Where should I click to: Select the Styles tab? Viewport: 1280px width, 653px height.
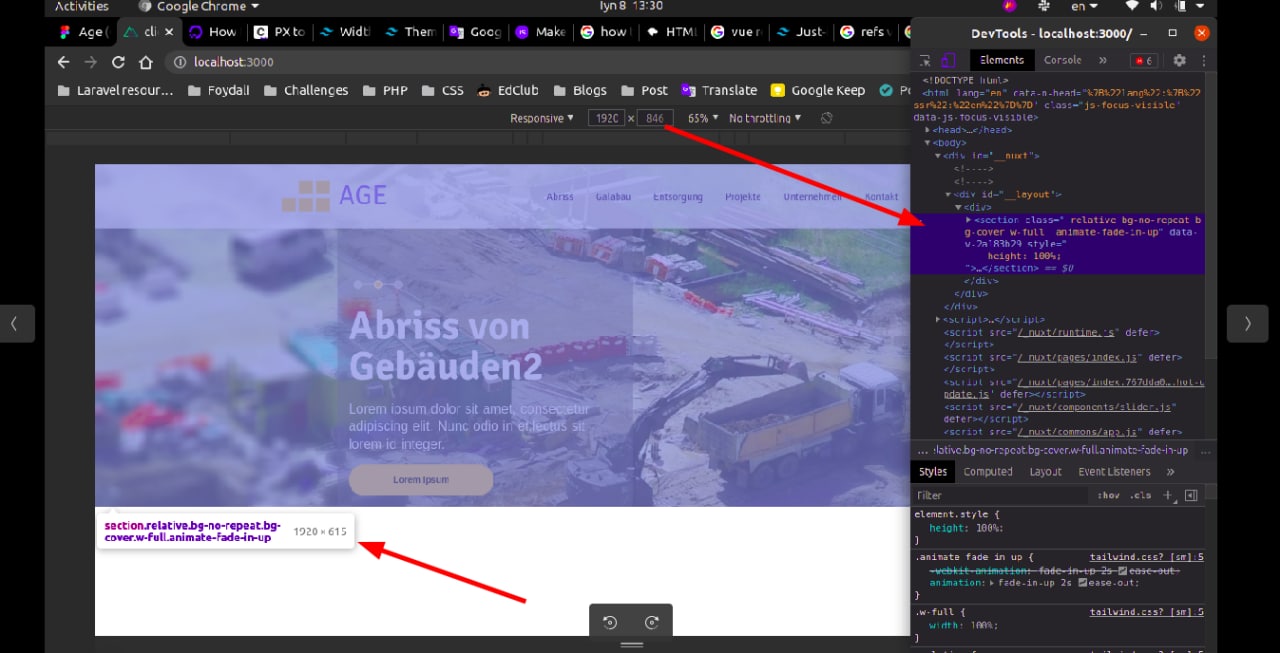click(x=933, y=471)
